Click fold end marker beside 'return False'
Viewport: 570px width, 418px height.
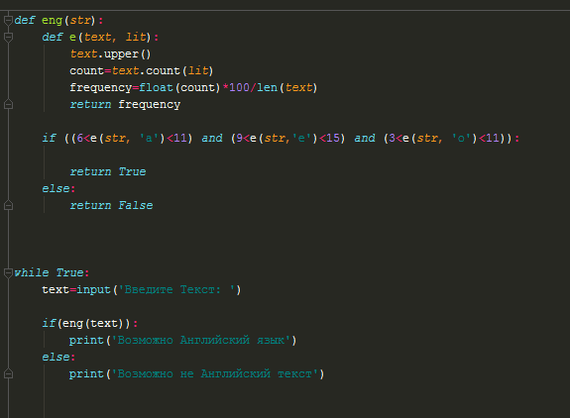click(8, 206)
